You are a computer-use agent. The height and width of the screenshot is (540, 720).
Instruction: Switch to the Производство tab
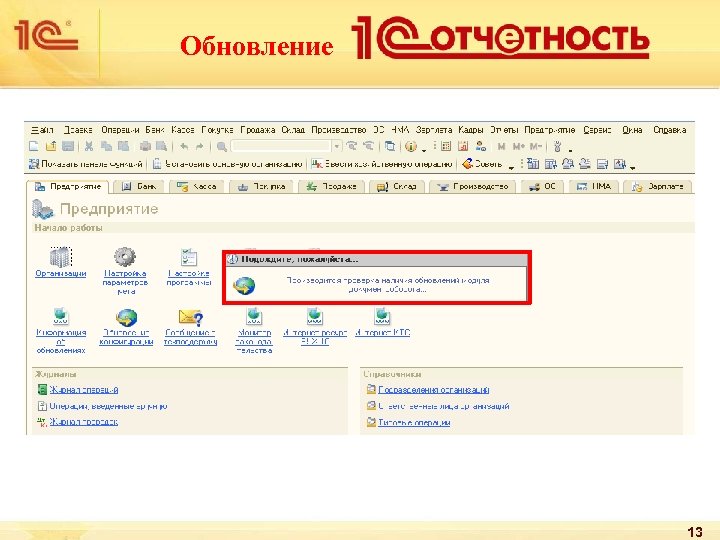coord(472,186)
